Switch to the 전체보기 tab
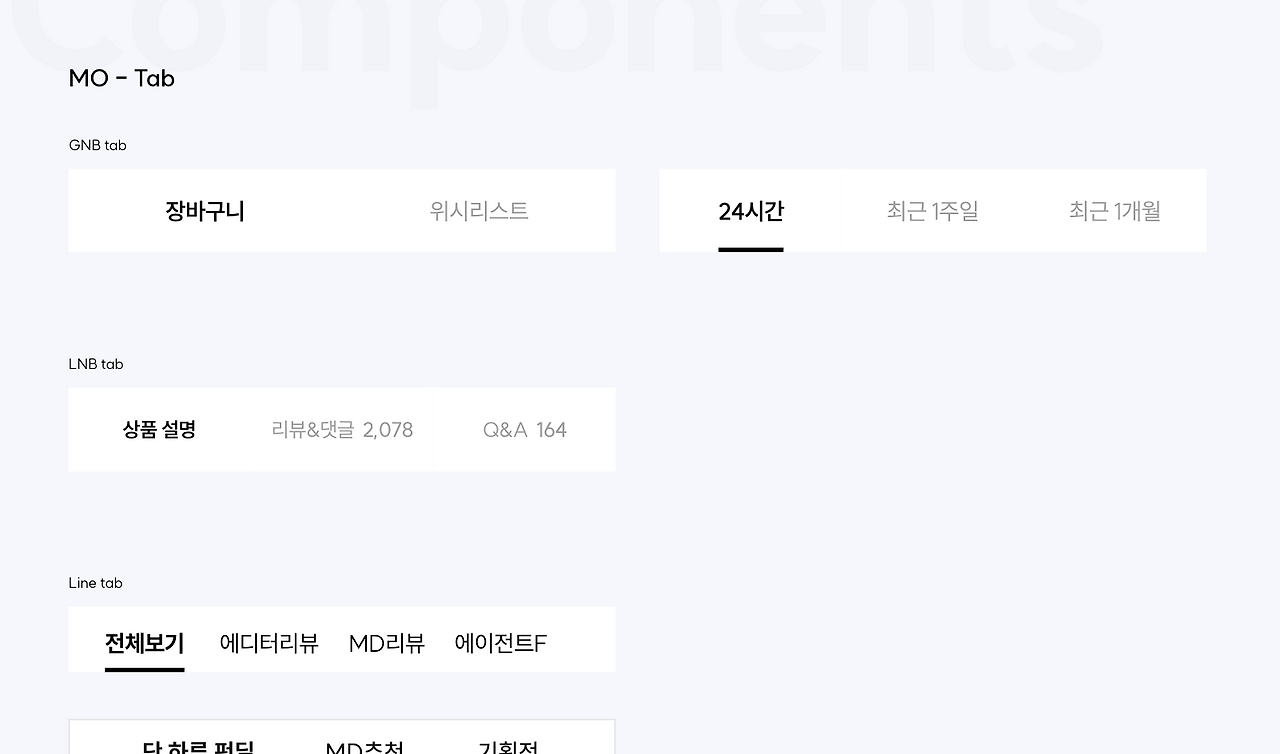1280x754 pixels. [144, 643]
